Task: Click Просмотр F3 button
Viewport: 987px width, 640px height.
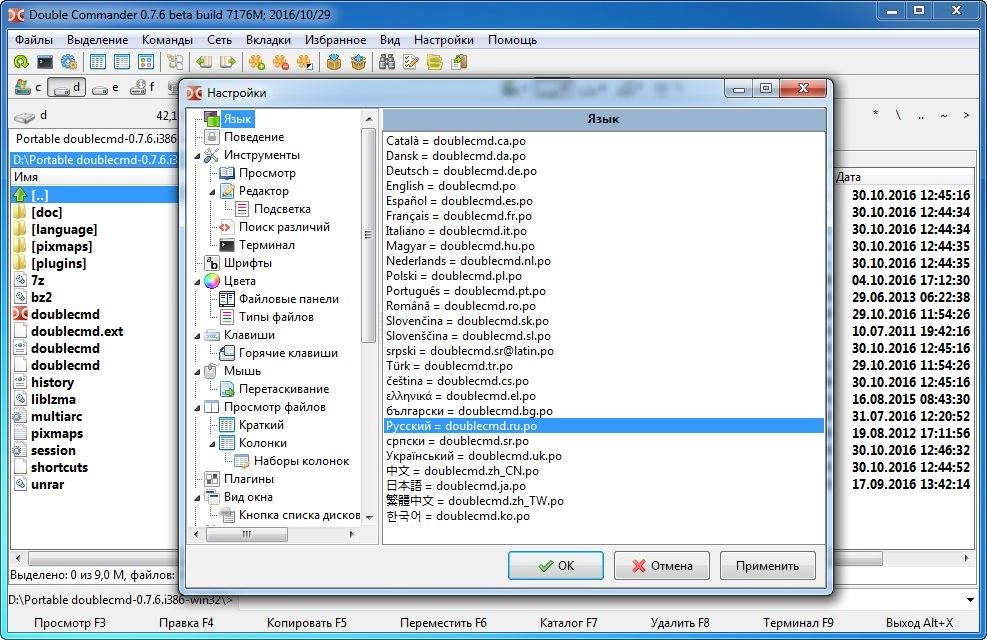Action: 70,623
